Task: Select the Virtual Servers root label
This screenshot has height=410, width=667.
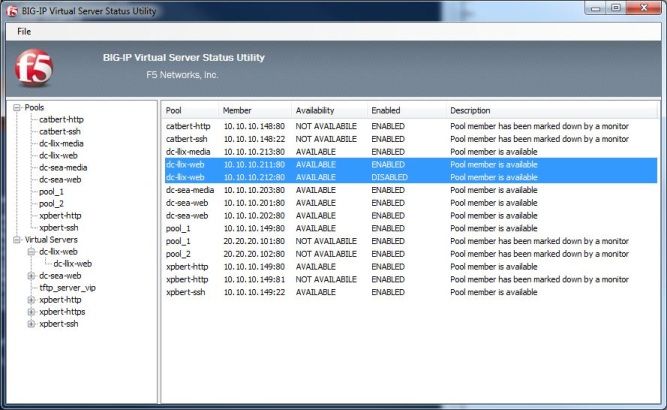Action: (51, 240)
